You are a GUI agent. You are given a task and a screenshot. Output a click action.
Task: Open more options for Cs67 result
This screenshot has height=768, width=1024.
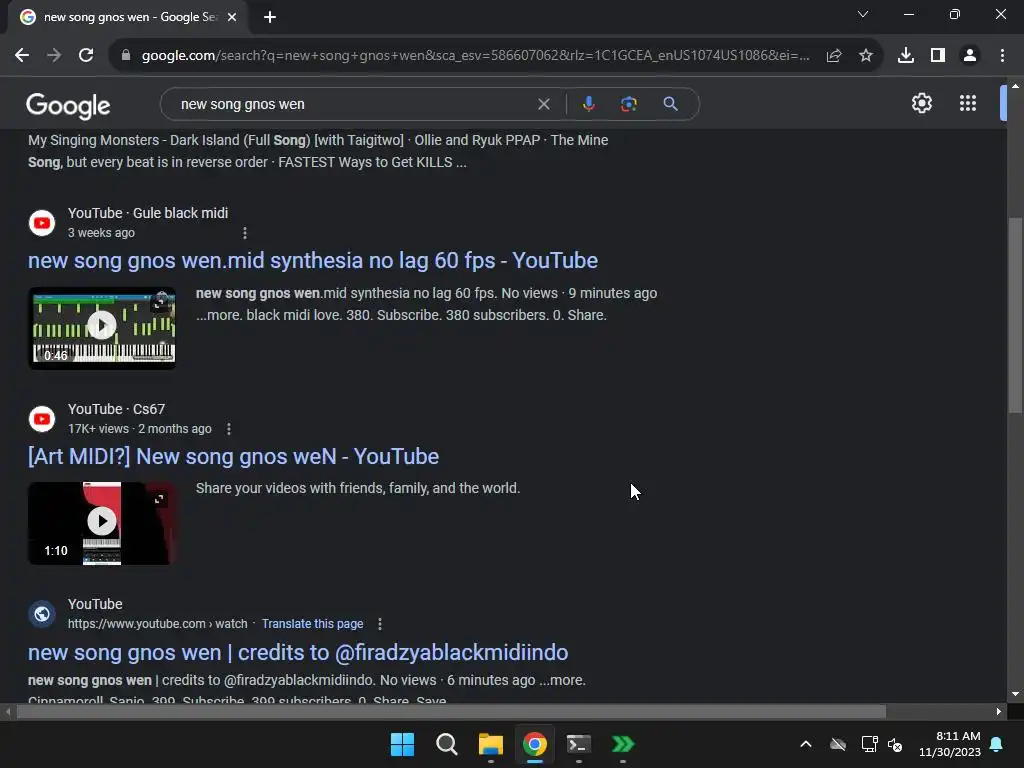(229, 429)
